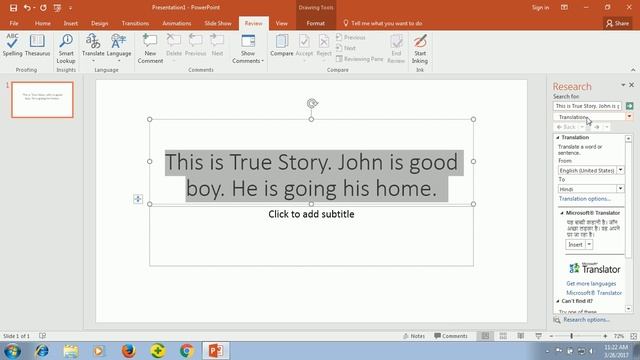Screen dimensions: 640x360
Task: Switch to the View tab
Action: point(281,23)
